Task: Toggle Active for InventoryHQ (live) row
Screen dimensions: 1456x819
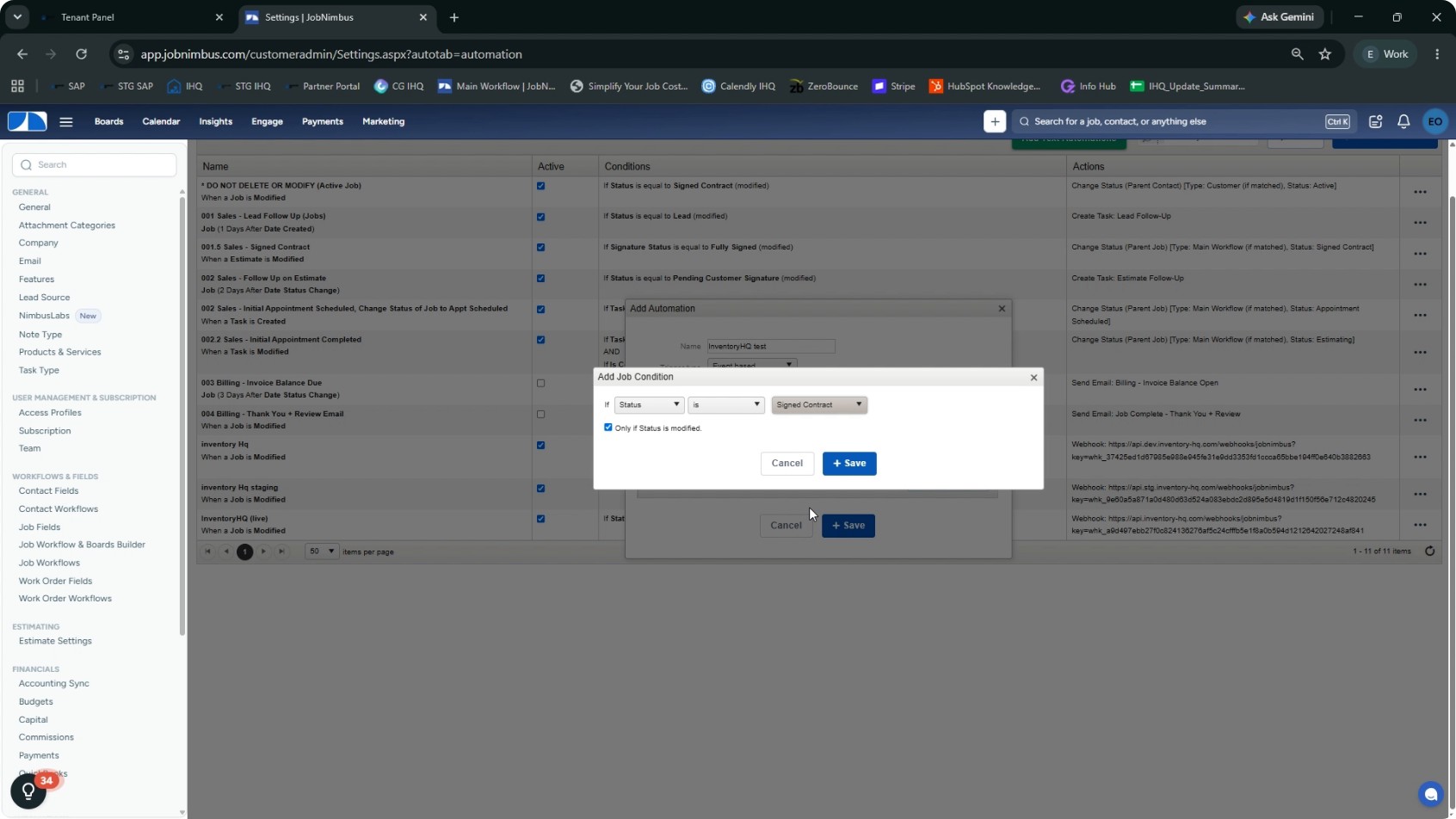Action: [540, 519]
